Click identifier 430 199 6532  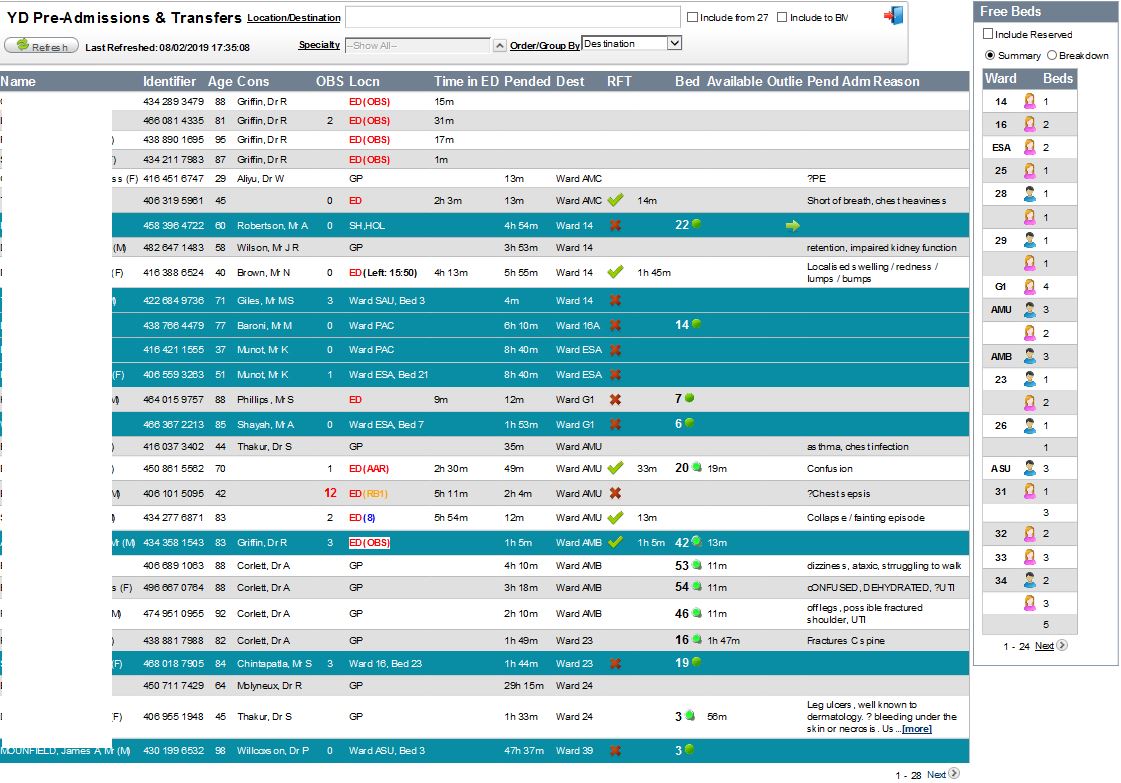pos(174,751)
